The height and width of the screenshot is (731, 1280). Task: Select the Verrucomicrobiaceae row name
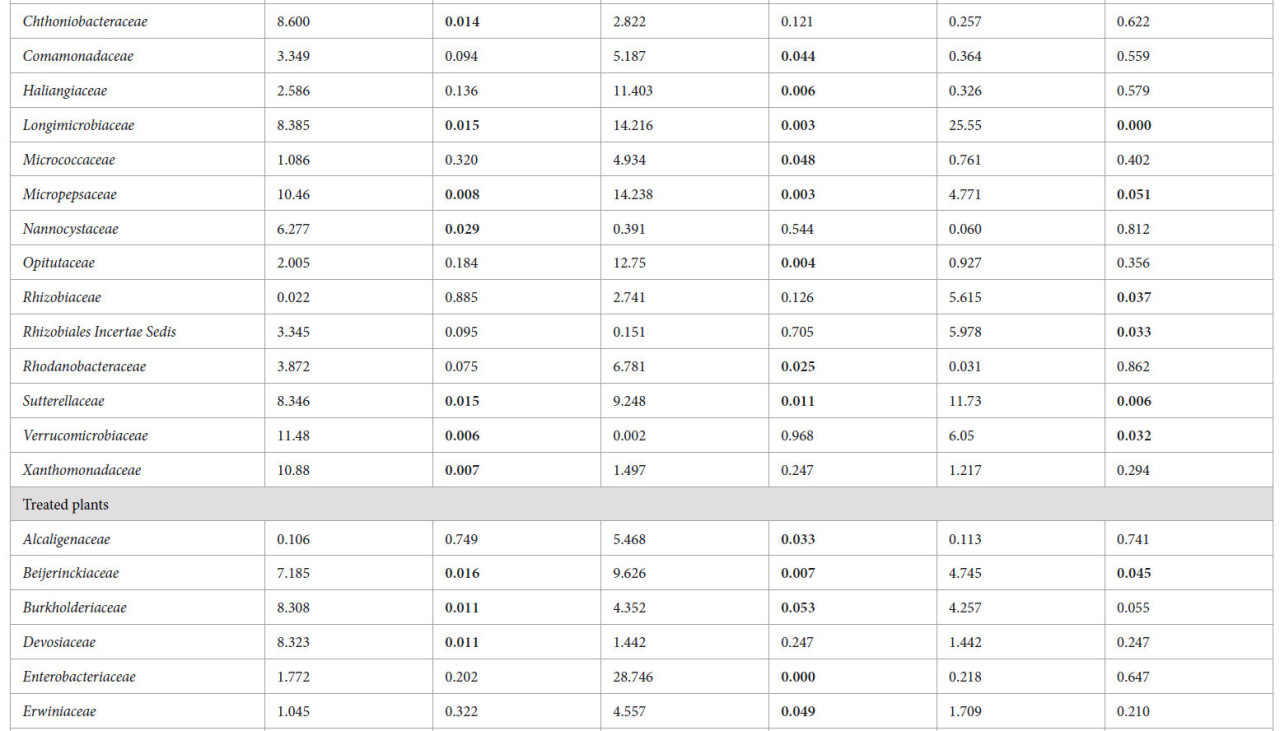(x=85, y=436)
